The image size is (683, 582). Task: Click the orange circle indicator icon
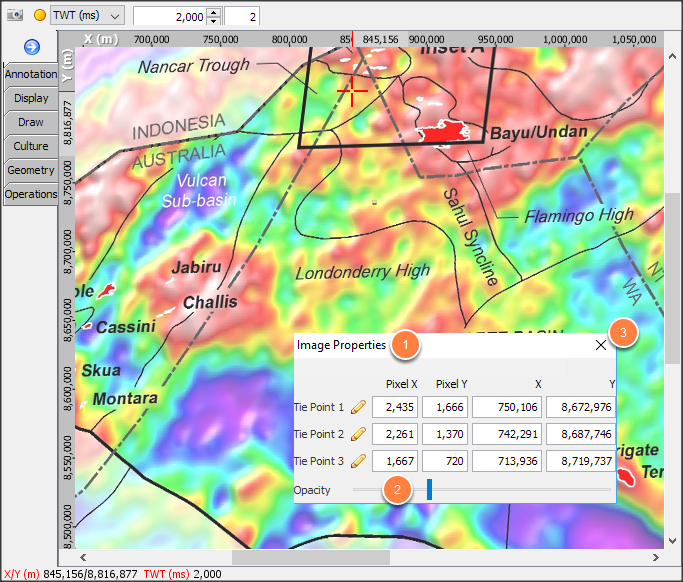point(40,15)
